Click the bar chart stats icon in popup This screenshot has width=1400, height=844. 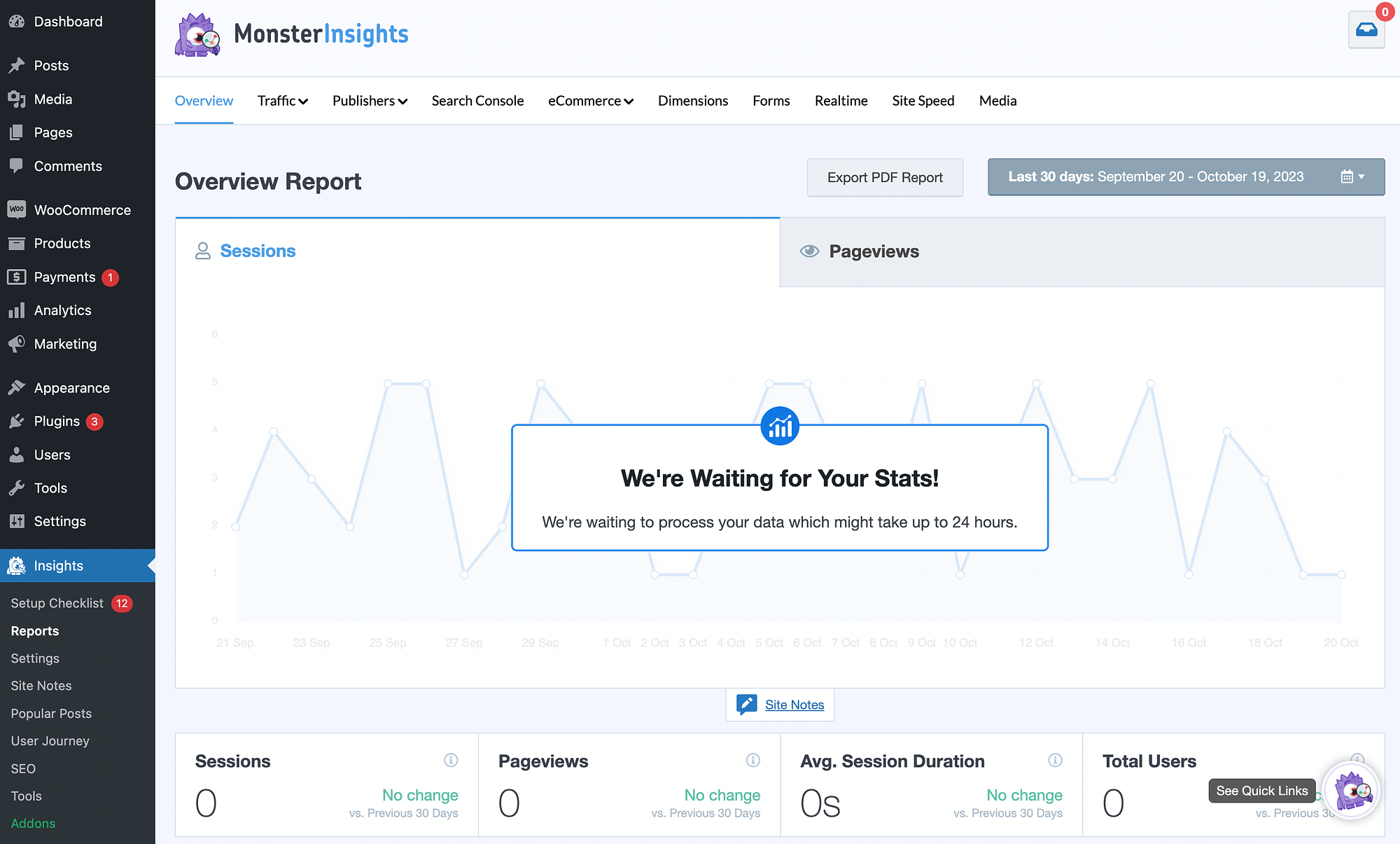coord(780,424)
